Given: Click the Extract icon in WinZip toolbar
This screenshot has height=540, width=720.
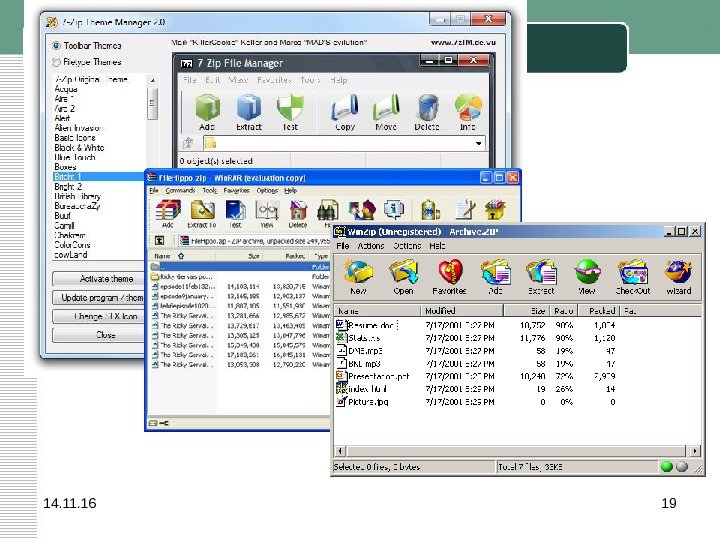Looking at the screenshot, I should coord(541,272).
